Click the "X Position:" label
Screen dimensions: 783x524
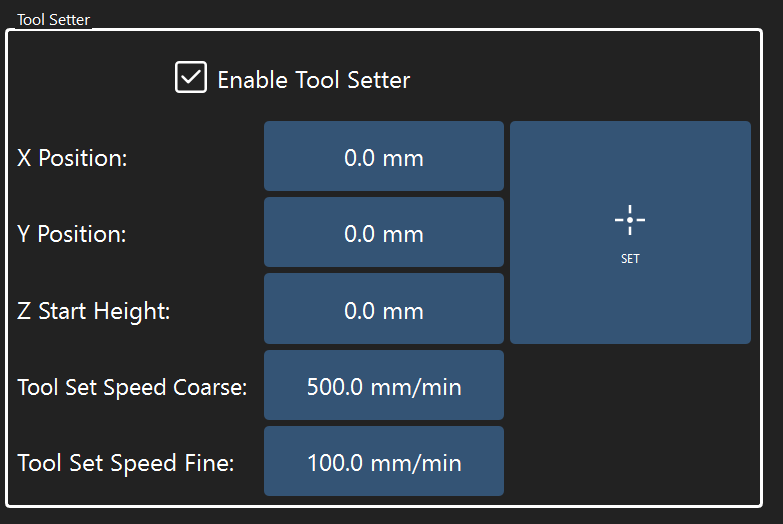pos(72,158)
